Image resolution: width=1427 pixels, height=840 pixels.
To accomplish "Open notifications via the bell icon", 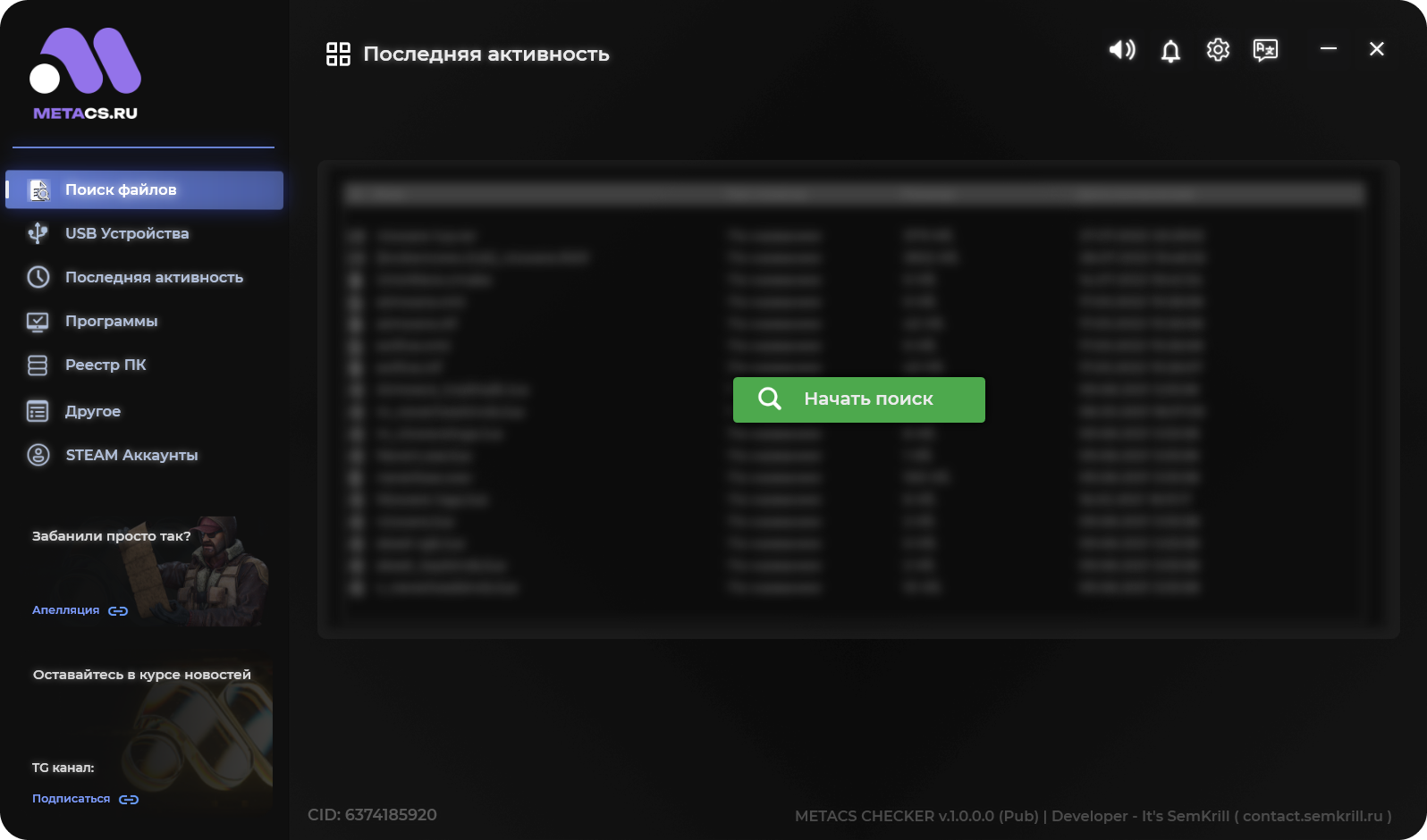I will click(1170, 51).
